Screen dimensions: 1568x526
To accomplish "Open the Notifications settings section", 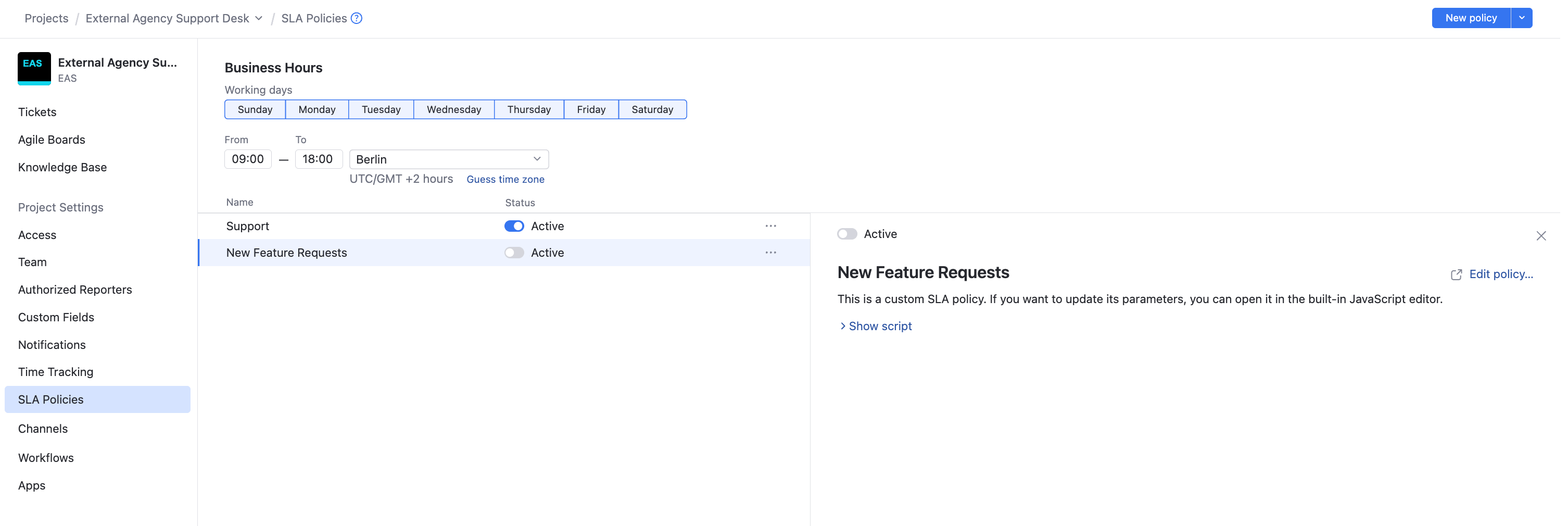I will click(x=52, y=345).
